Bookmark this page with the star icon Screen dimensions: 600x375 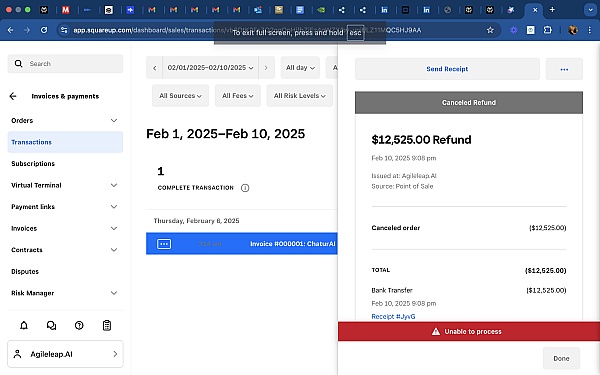coord(490,30)
